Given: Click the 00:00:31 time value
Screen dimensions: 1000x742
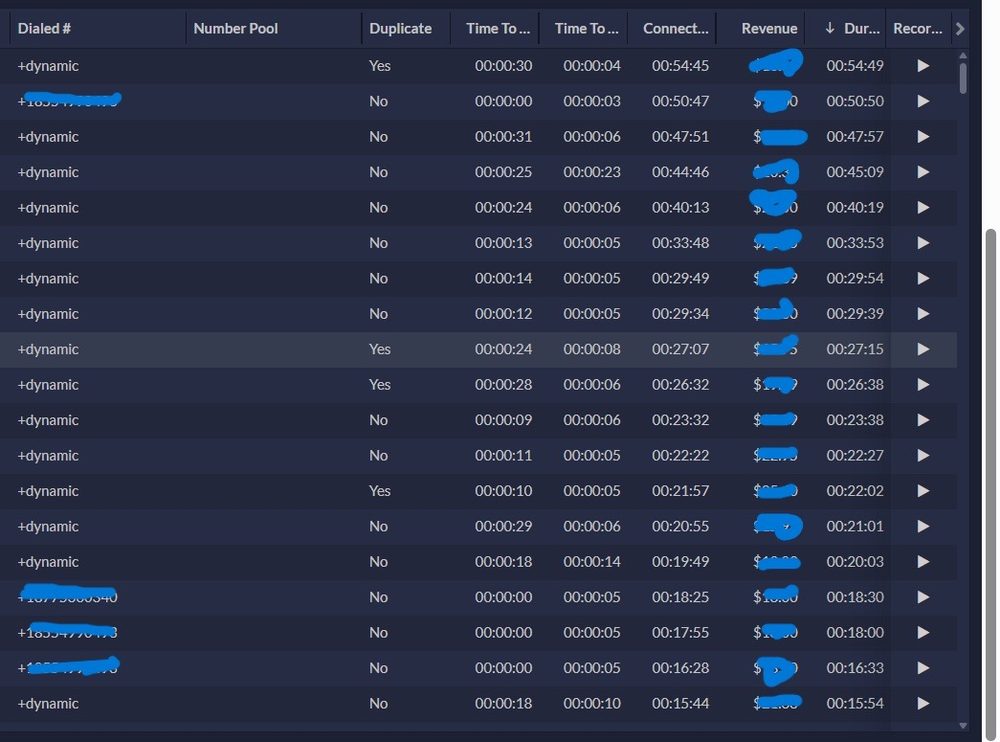Looking at the screenshot, I should [x=503, y=137].
